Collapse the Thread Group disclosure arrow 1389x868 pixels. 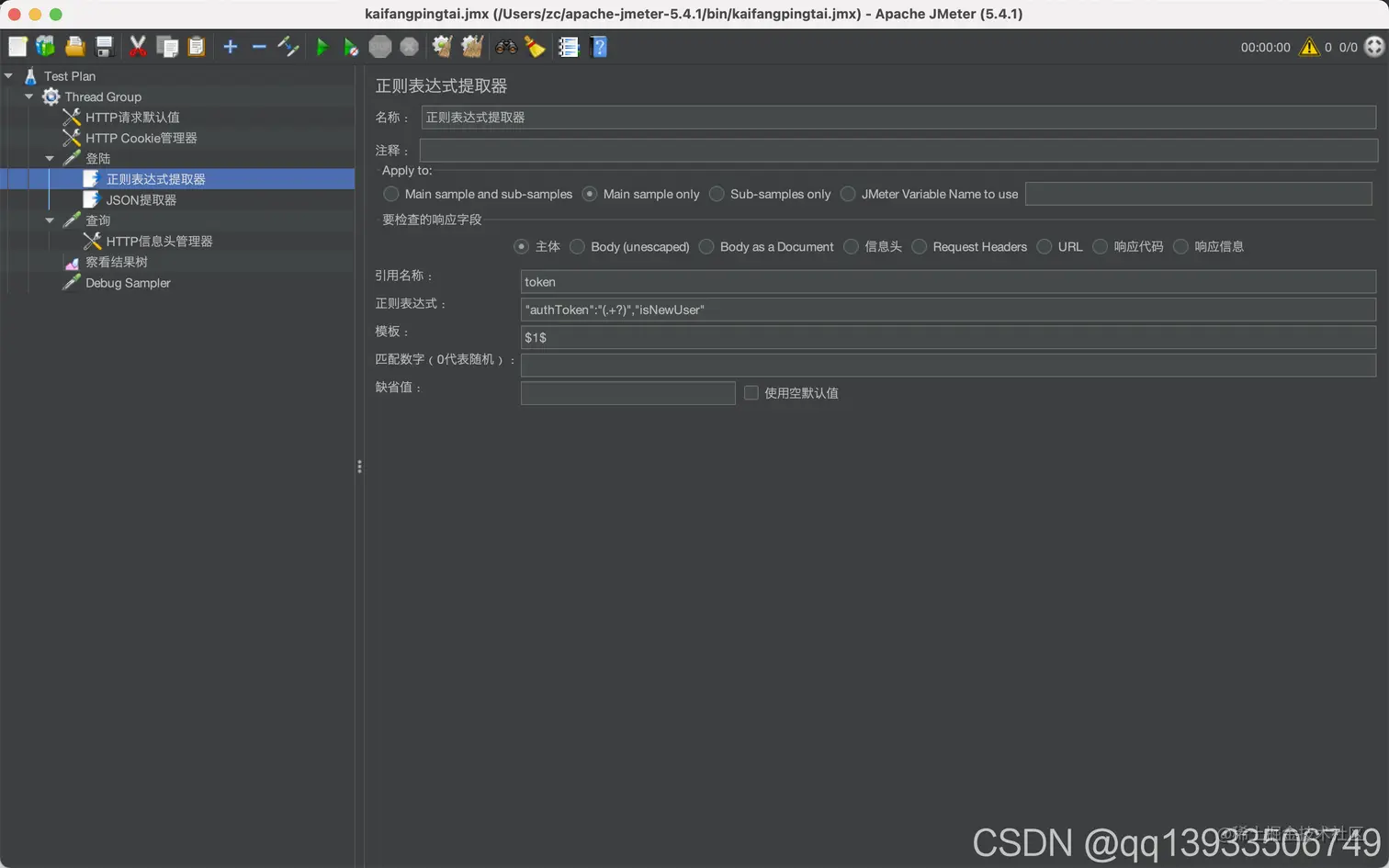pyautogui.click(x=28, y=96)
